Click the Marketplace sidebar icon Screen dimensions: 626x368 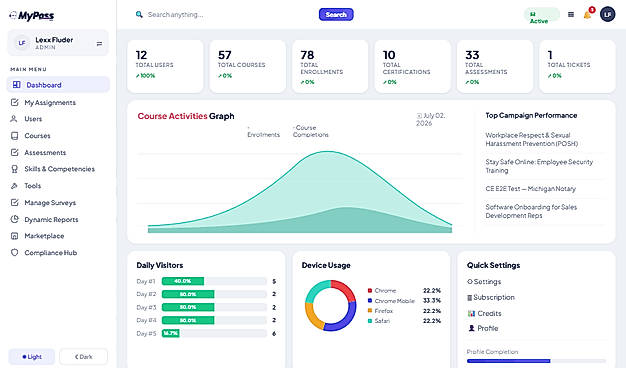click(15, 236)
